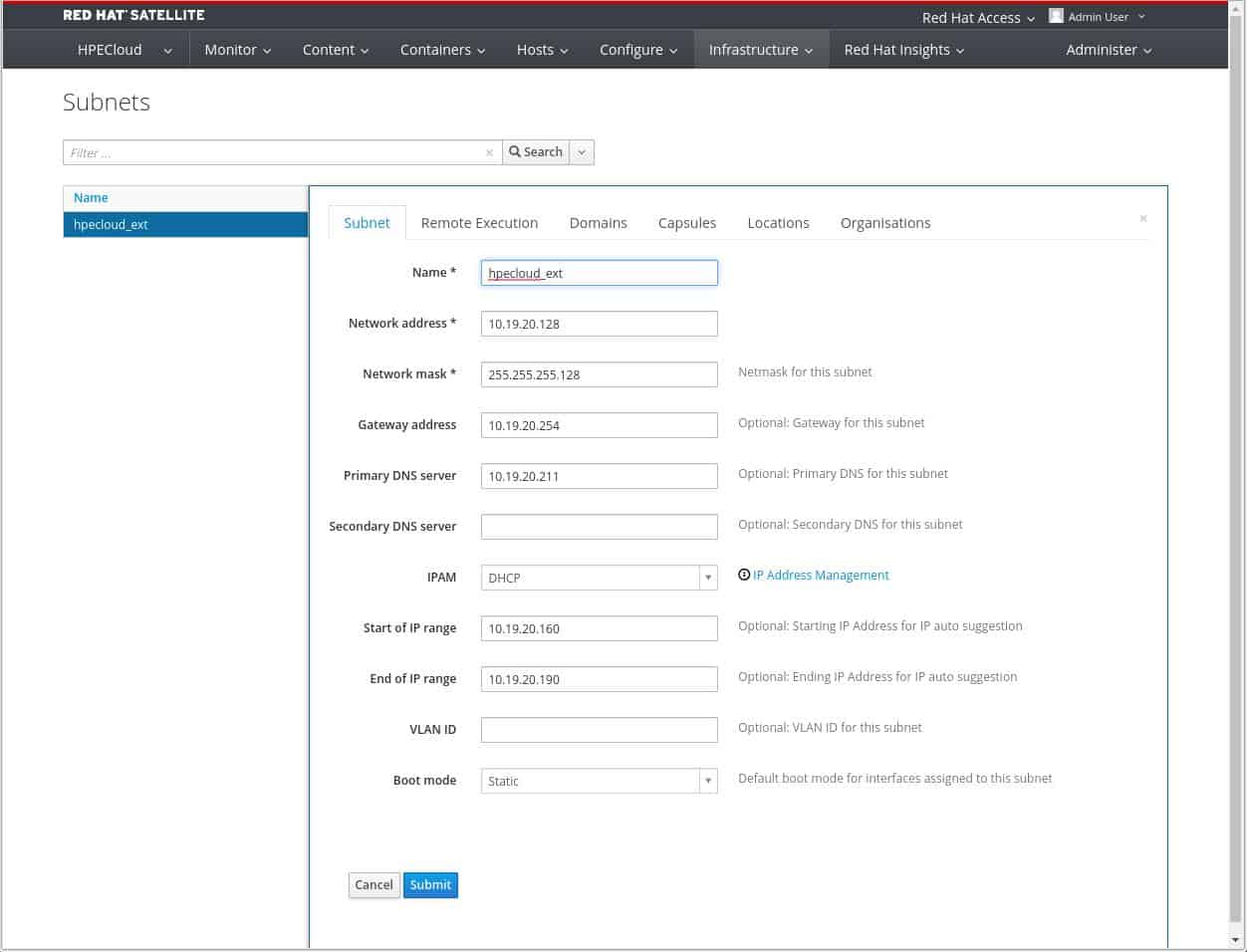The height and width of the screenshot is (952, 1247).
Task: Click the Gateway address field
Action: coord(599,425)
